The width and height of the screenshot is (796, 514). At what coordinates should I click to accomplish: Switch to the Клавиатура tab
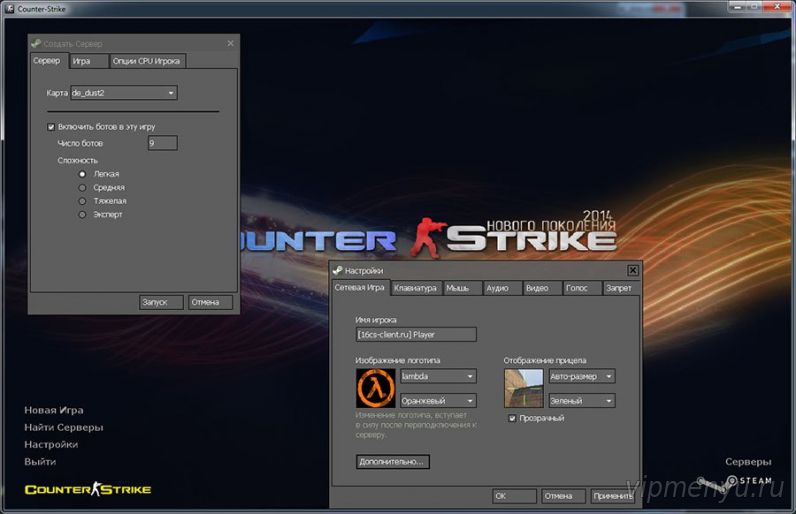416,288
